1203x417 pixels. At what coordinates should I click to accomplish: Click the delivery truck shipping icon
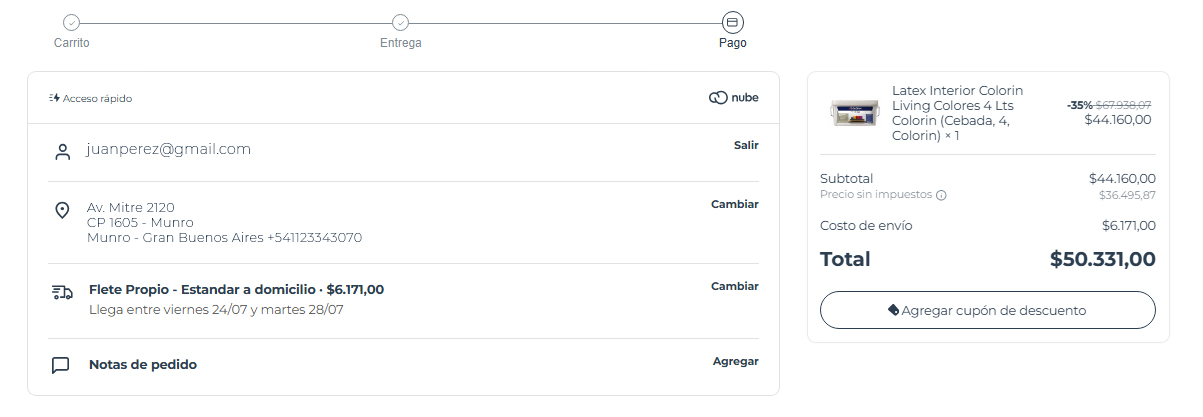[x=63, y=293]
